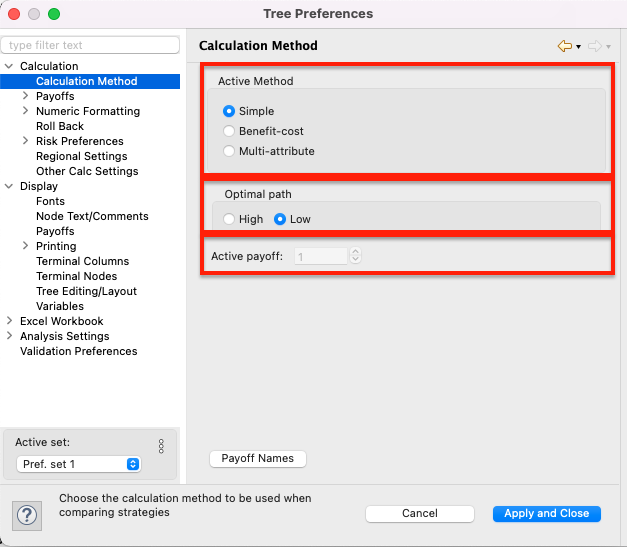Open the back history dropdown arrow
627x547 pixels.
[x=578, y=47]
